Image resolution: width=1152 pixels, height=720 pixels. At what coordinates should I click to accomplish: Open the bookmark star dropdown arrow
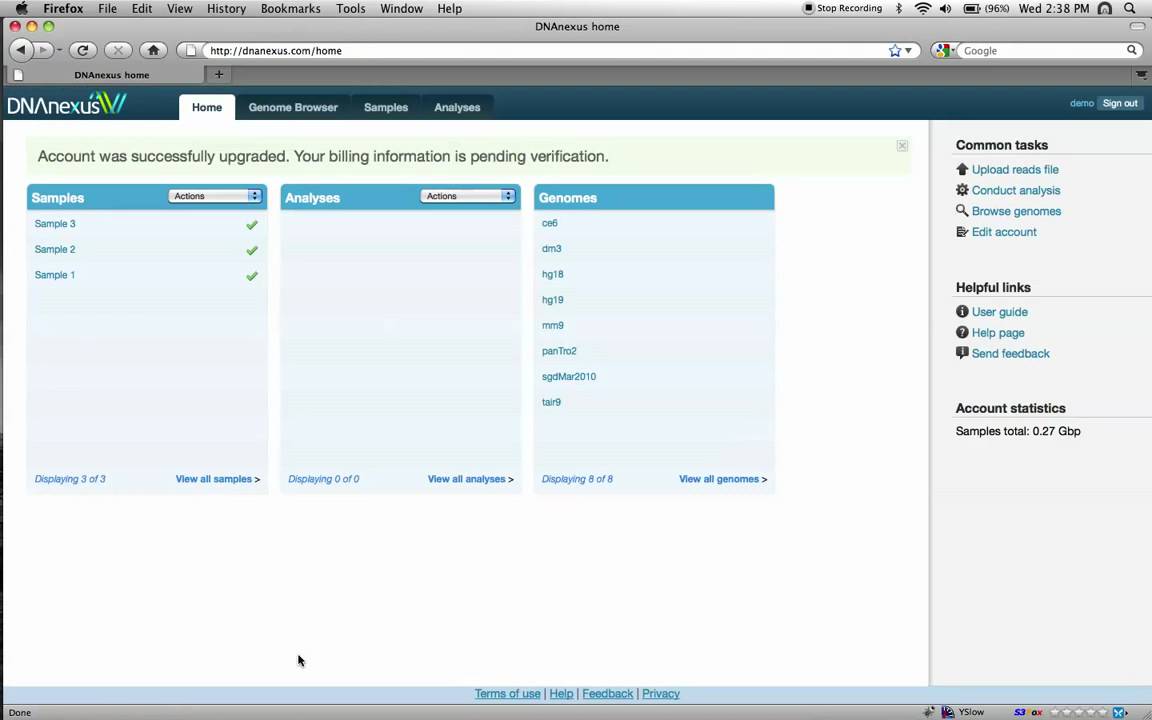tap(909, 51)
